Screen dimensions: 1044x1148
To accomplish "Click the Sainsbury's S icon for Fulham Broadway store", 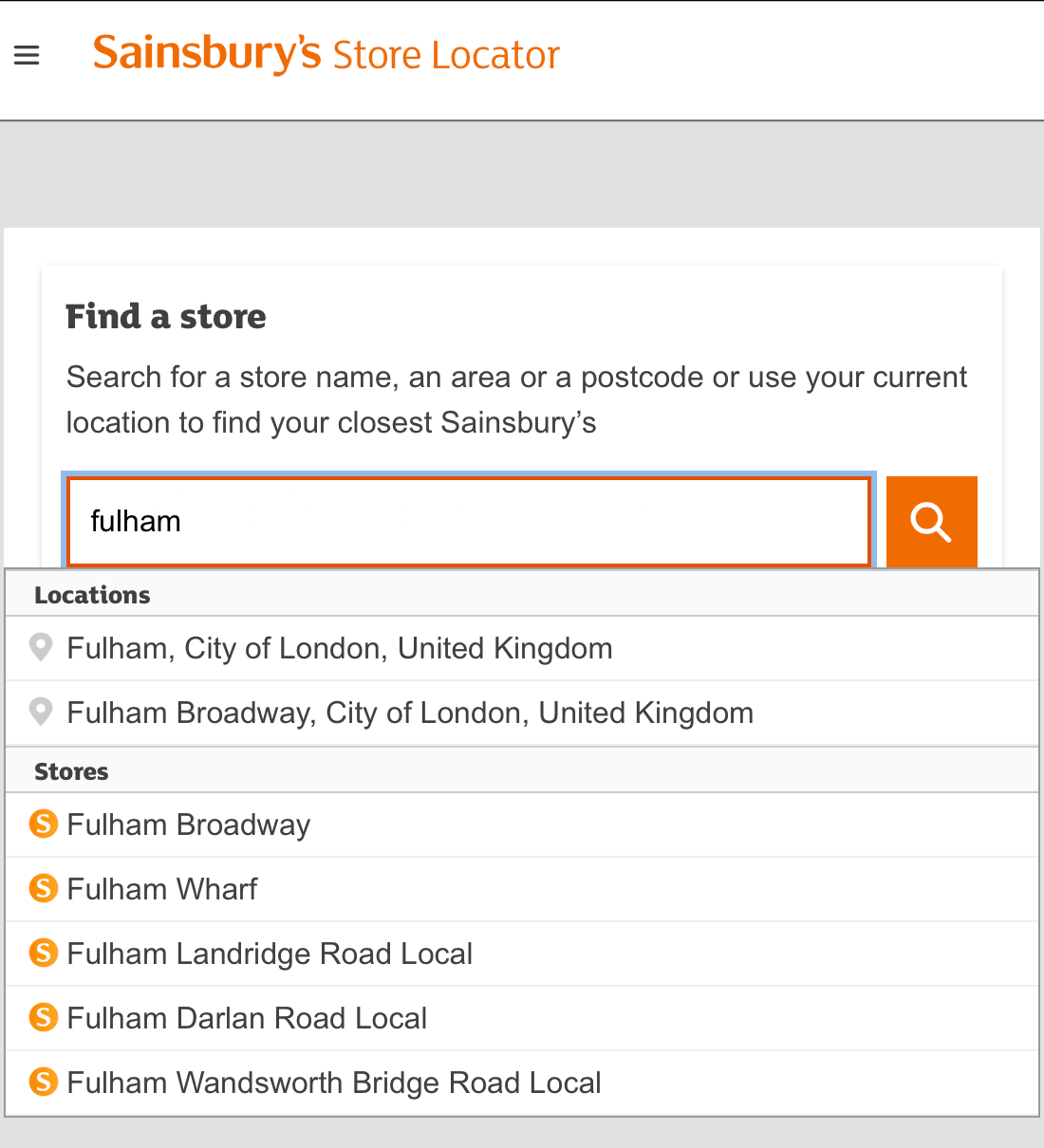I will tap(44, 823).
